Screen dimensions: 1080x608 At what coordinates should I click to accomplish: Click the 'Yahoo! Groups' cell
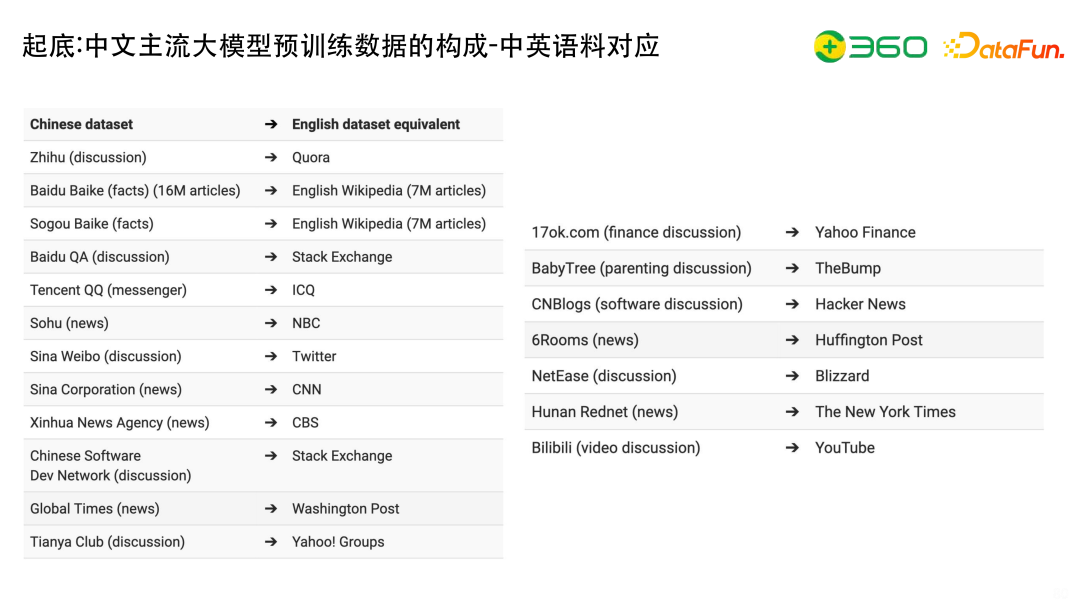point(338,542)
